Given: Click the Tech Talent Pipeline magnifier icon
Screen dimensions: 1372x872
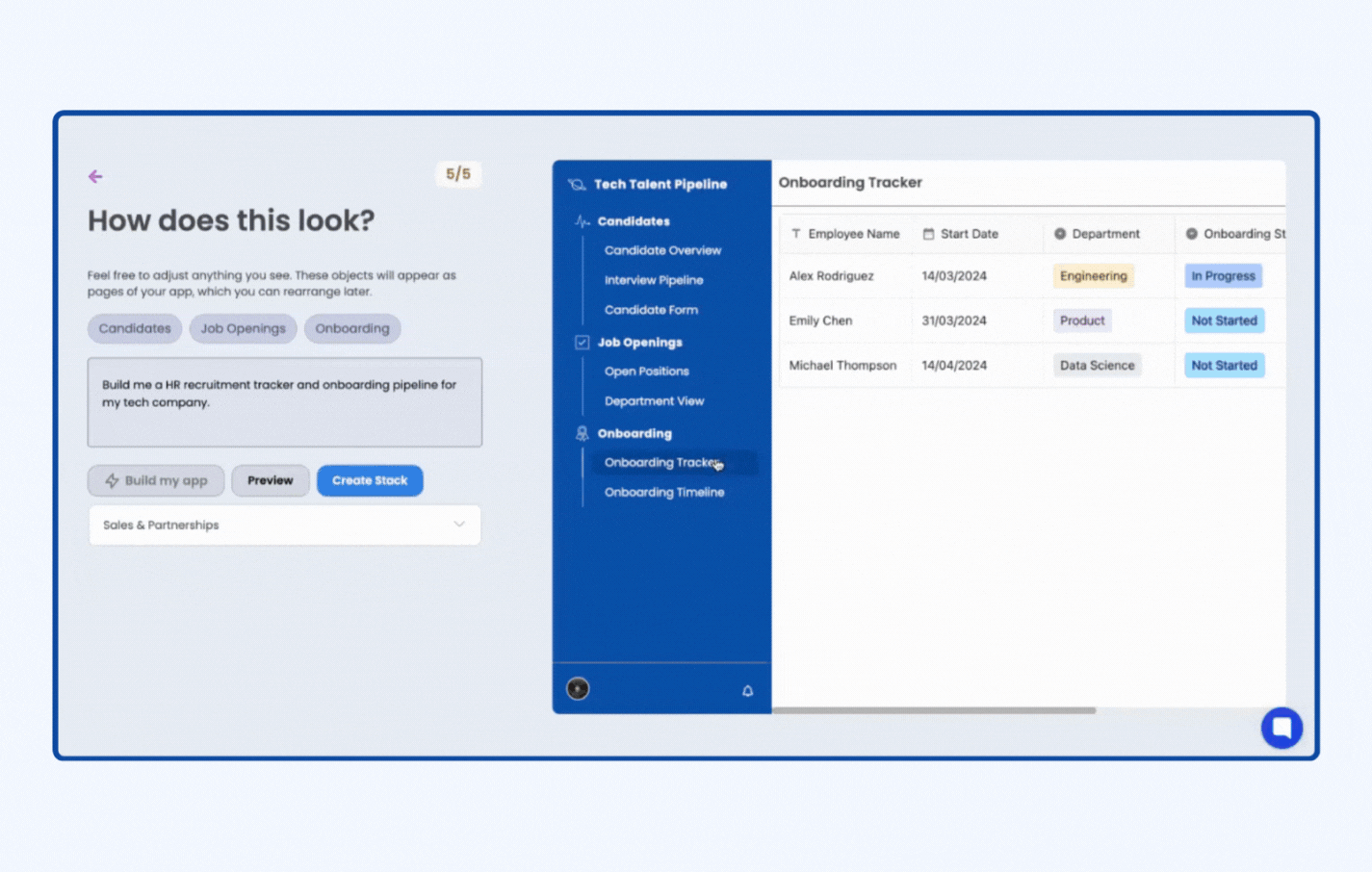Looking at the screenshot, I should (577, 184).
